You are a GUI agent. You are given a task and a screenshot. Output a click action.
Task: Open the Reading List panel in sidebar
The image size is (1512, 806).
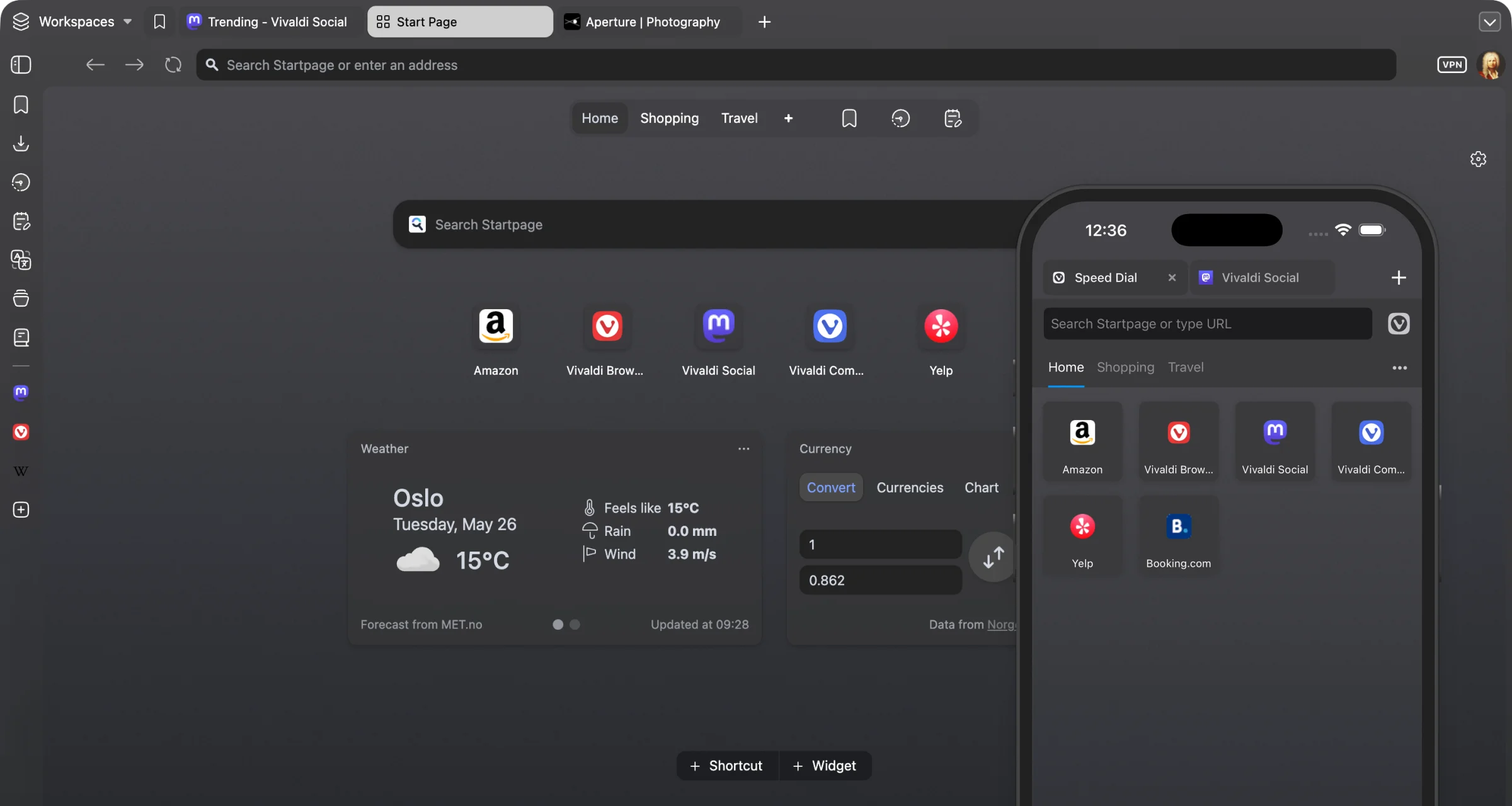click(x=21, y=338)
